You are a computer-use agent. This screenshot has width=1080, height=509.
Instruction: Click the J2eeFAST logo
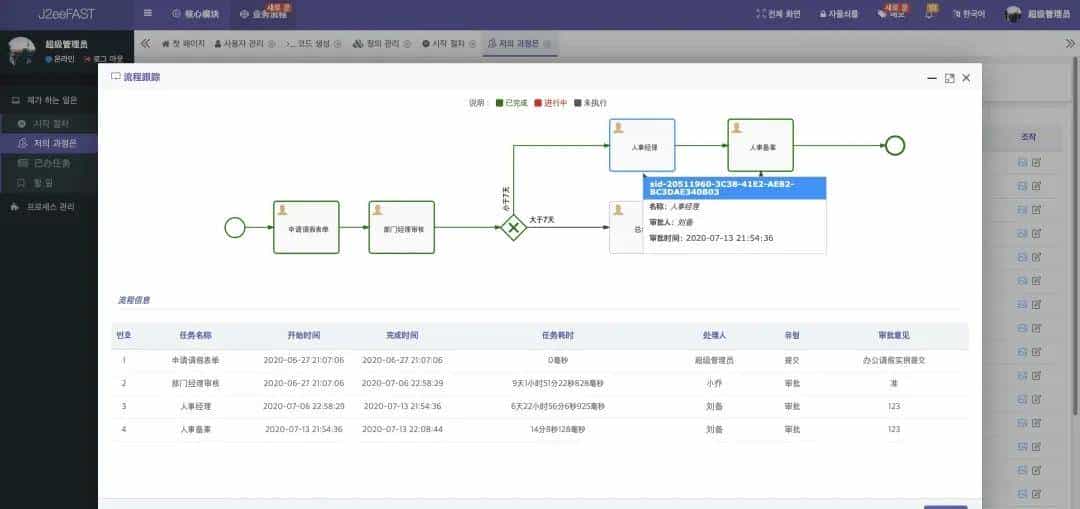pos(66,14)
